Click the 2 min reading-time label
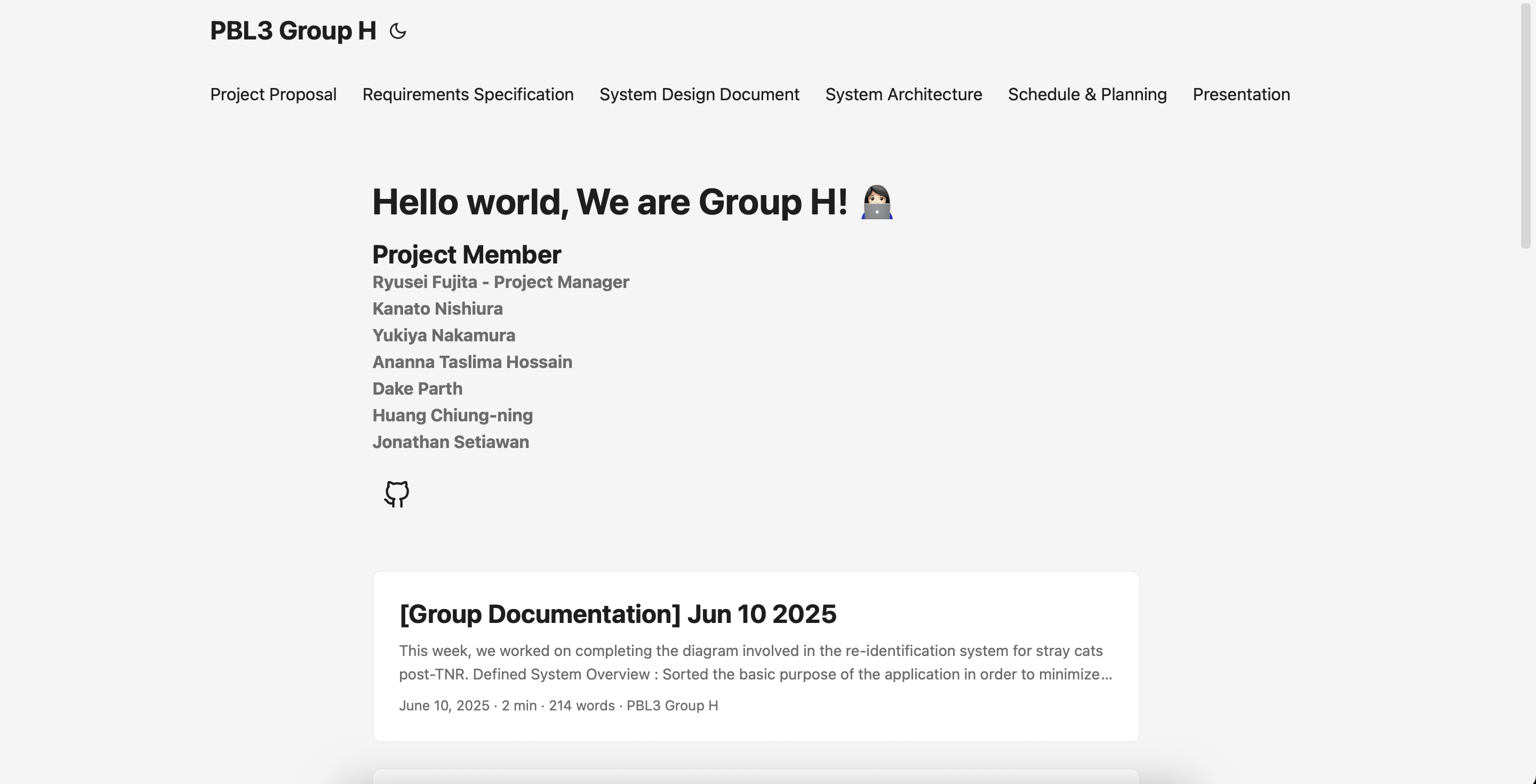The width and height of the screenshot is (1536, 784). [518, 705]
